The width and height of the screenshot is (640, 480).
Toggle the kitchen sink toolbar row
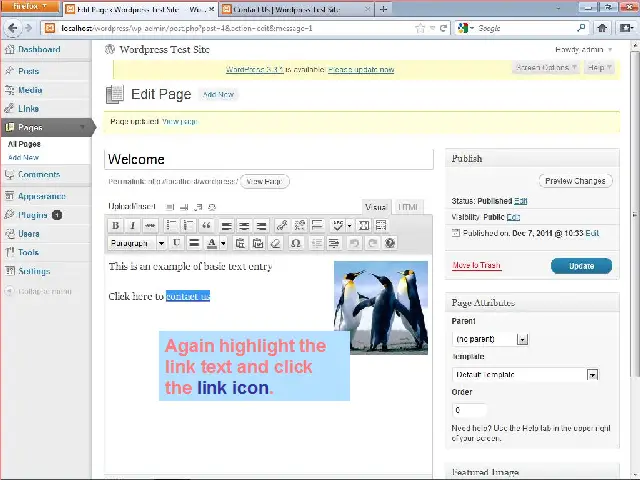point(381,225)
